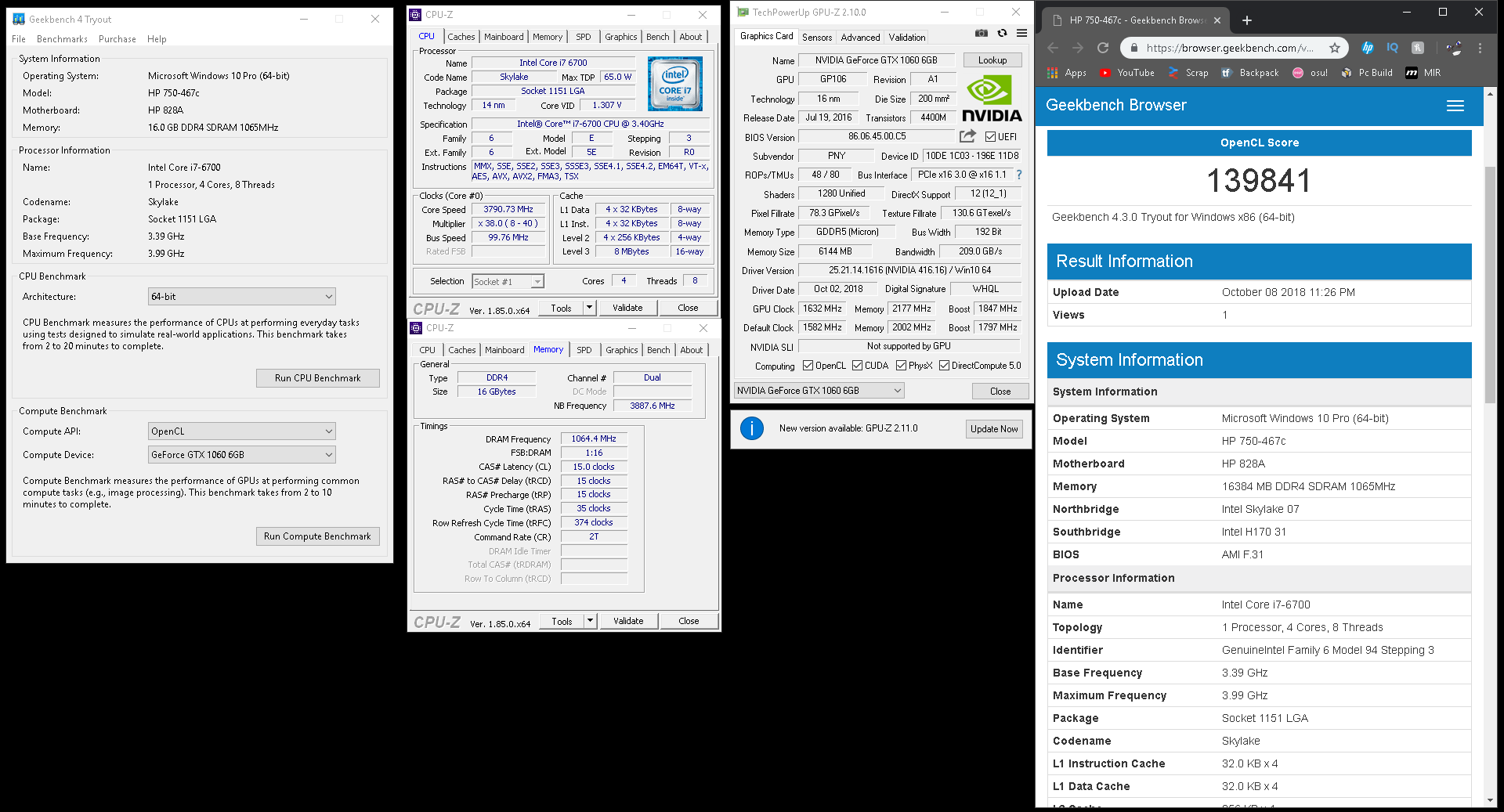
Task: Expand Tools arrow in the upper CPU-Z window
Action: [590, 308]
